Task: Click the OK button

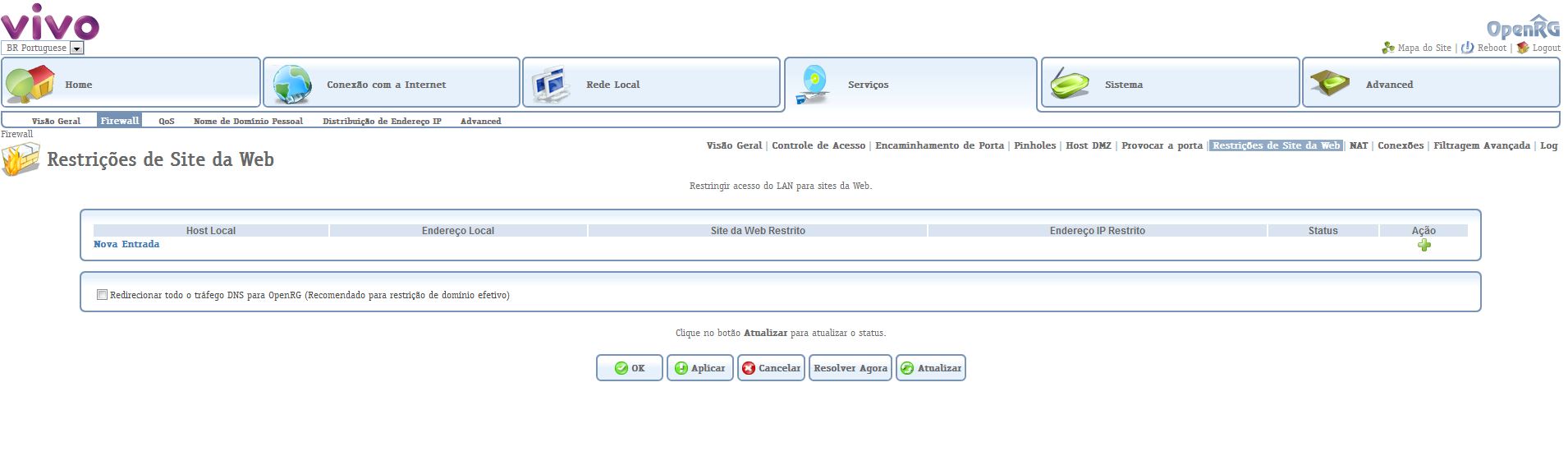Action: tap(630, 368)
